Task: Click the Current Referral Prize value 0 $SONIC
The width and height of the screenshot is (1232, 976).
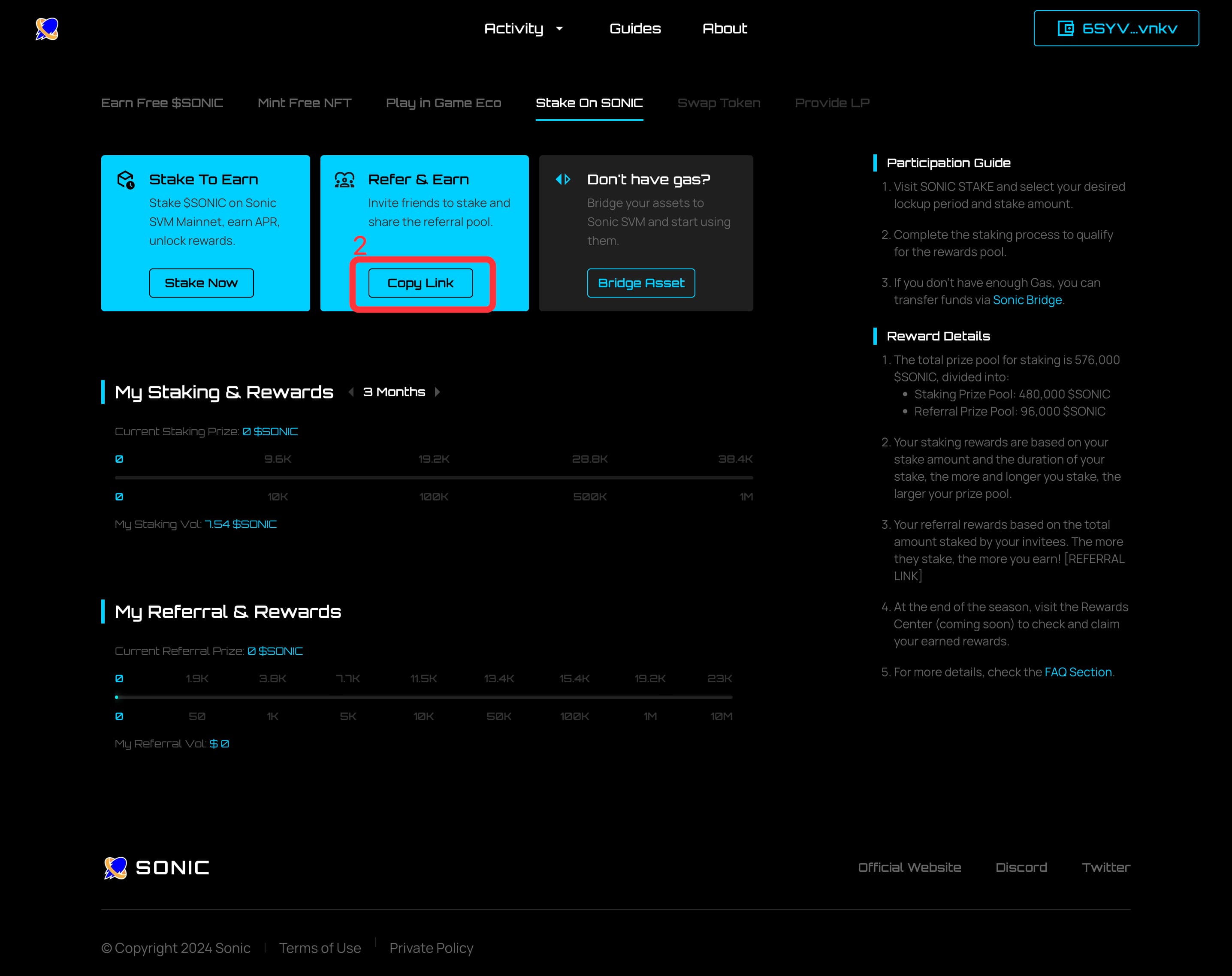Action: [x=275, y=651]
